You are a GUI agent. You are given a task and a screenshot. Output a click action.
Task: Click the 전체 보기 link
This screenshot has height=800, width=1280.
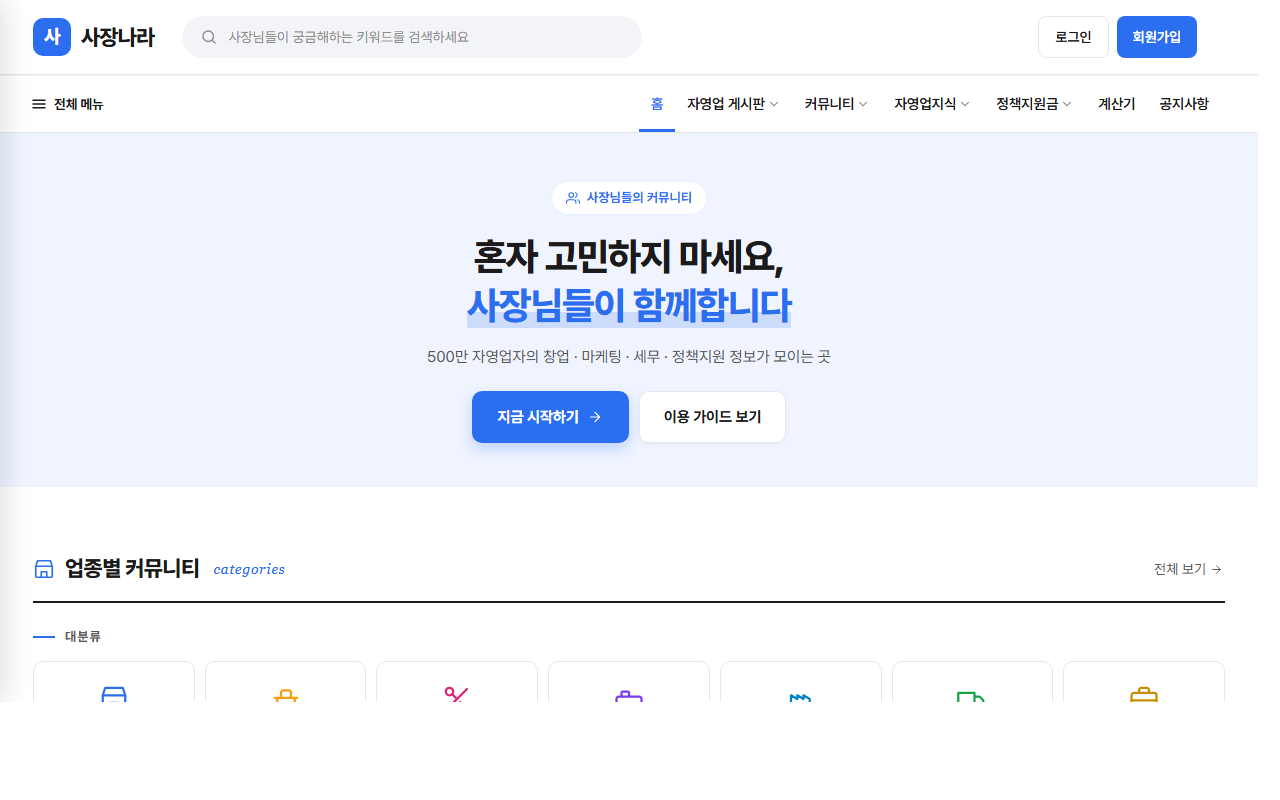(x=1186, y=568)
